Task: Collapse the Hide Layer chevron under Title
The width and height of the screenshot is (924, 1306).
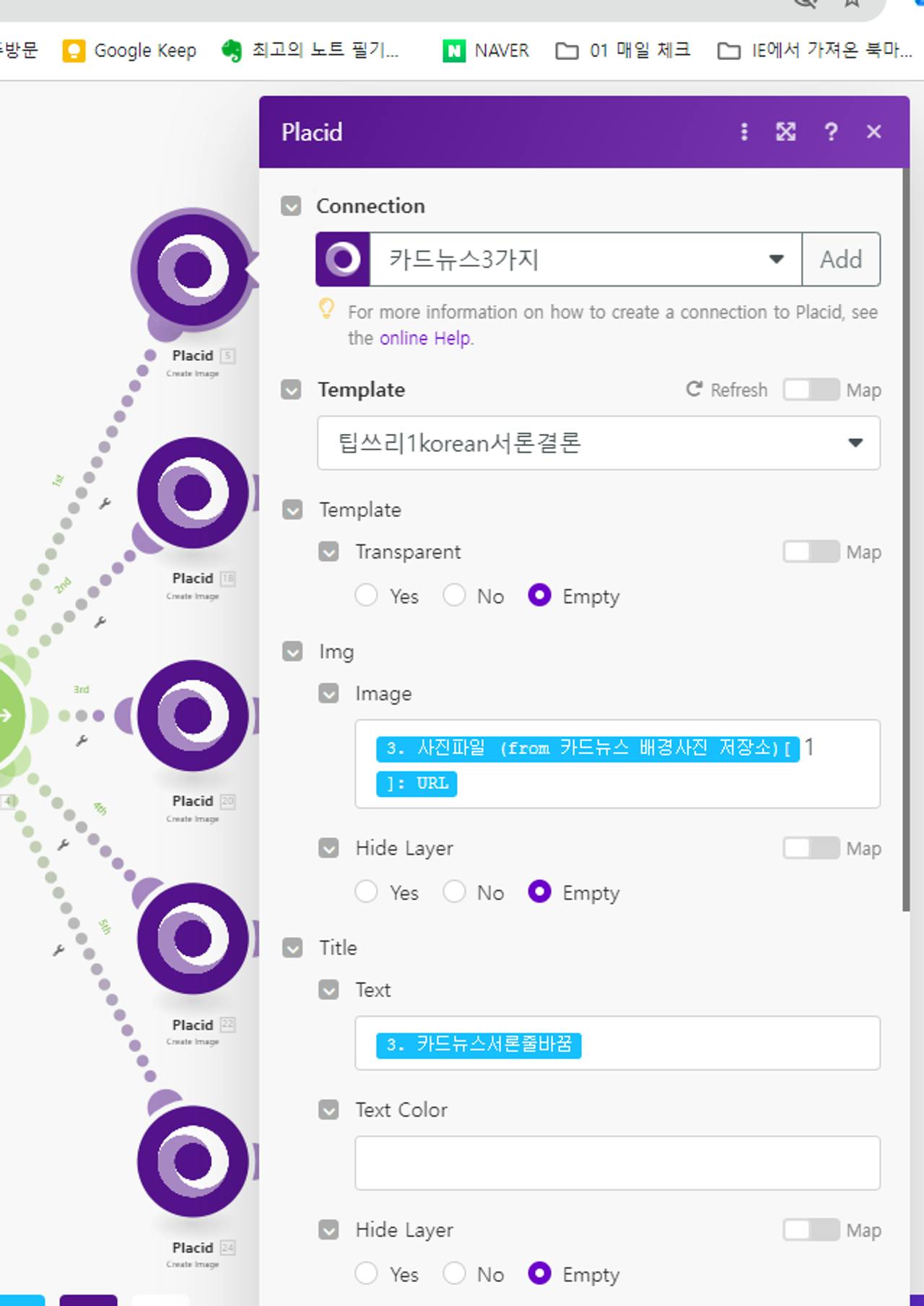Action: (328, 1230)
